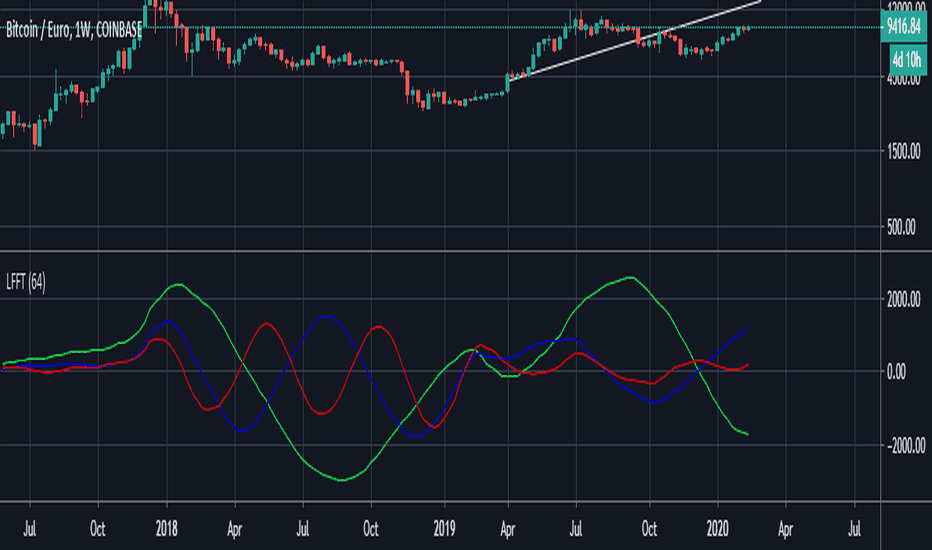
Task: Select the white ascending trendline
Action: pos(636,40)
